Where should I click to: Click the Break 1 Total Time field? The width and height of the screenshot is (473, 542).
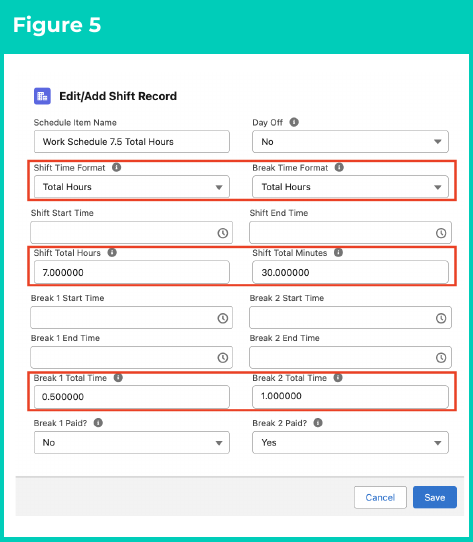point(132,396)
